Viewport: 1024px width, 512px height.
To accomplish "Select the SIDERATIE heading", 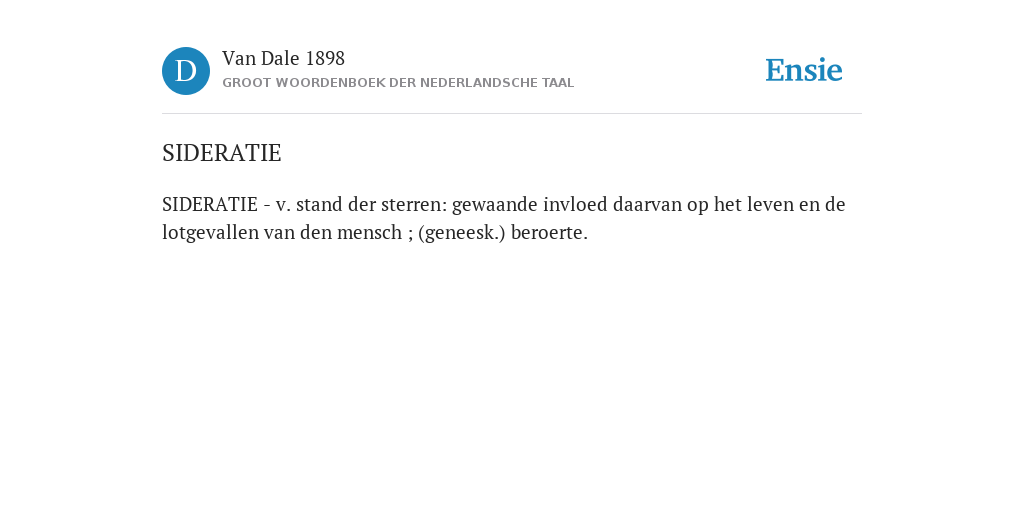I will 221,153.
